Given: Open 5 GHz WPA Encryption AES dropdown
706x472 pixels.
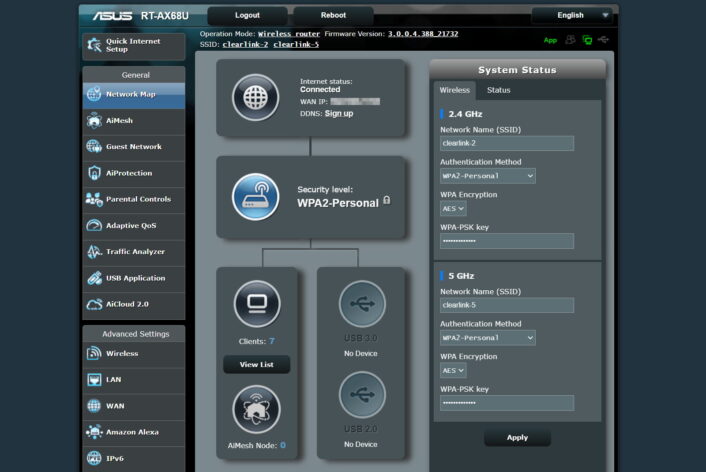Looking at the screenshot, I should point(453,370).
